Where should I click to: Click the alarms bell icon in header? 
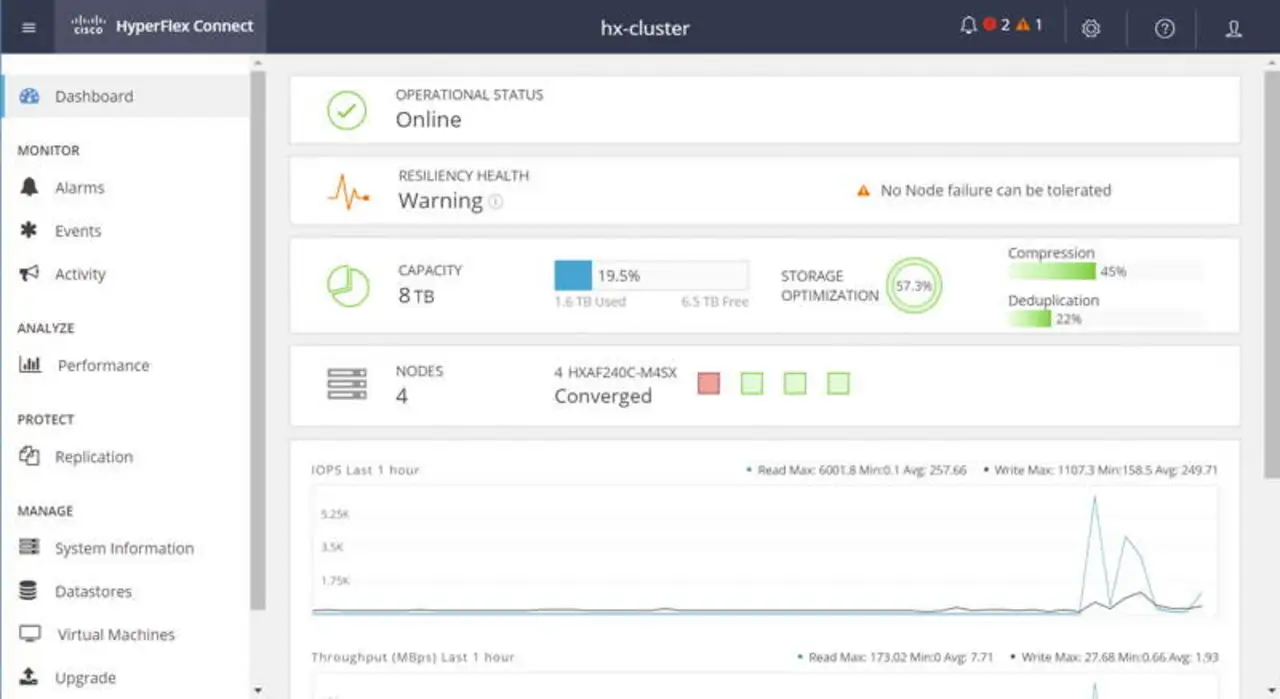(967, 26)
